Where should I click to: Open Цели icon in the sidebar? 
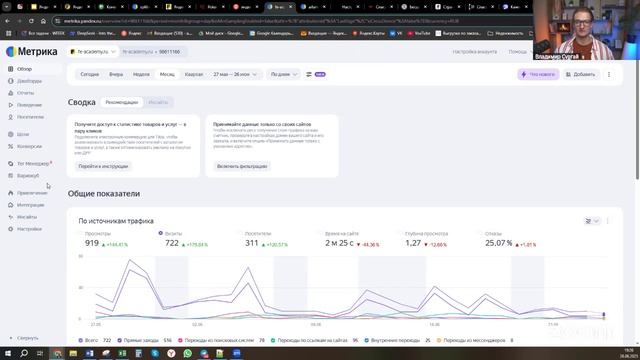pyautogui.click(x=11, y=134)
